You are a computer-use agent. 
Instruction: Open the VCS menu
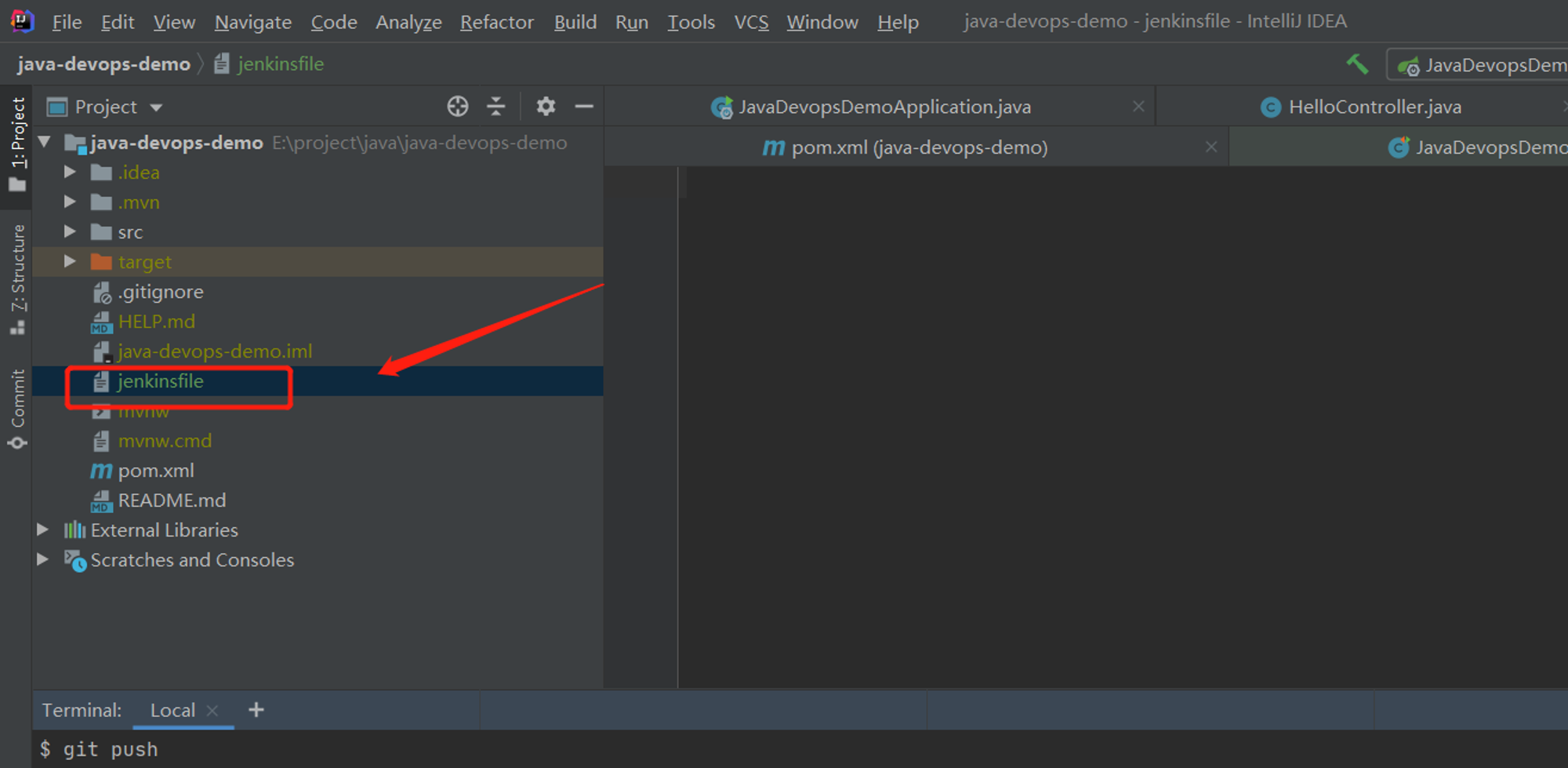click(751, 22)
